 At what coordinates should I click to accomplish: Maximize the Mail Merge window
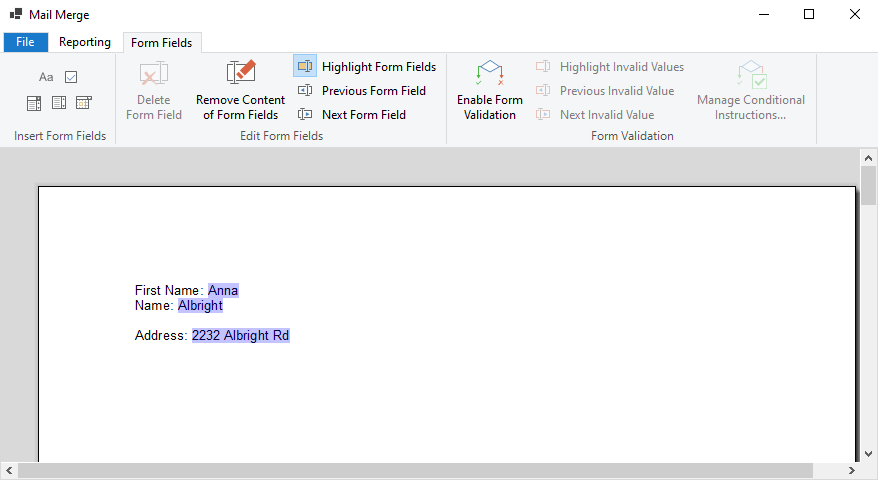pos(809,14)
